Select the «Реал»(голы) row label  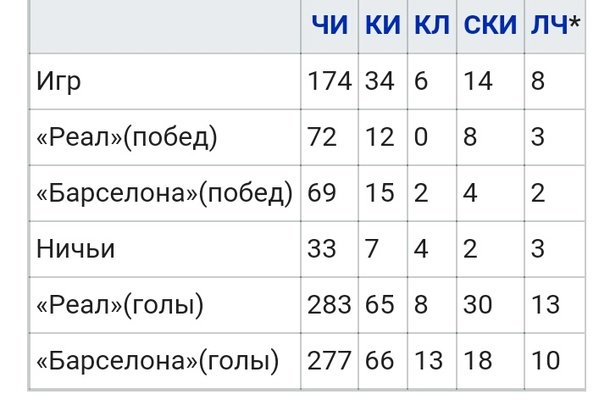tap(122, 305)
